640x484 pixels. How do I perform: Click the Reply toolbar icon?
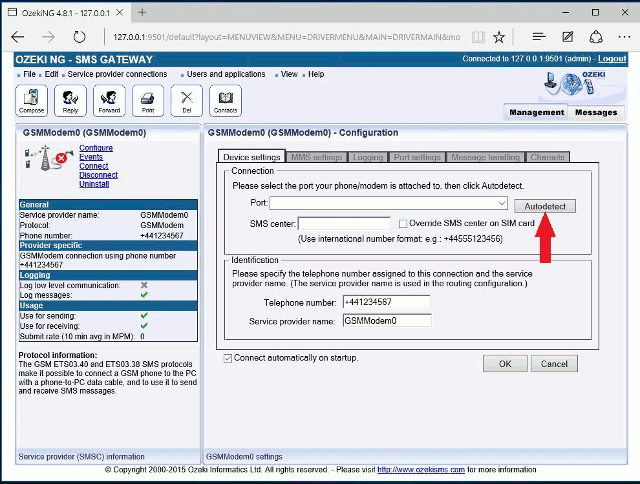70,100
